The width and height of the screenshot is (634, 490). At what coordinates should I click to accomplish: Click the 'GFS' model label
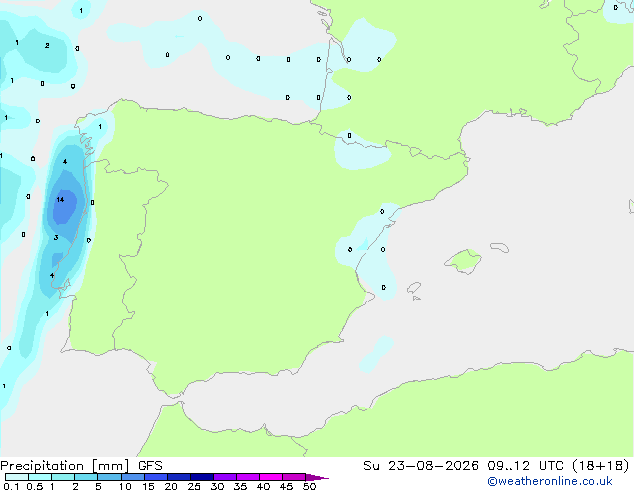[x=150, y=466]
